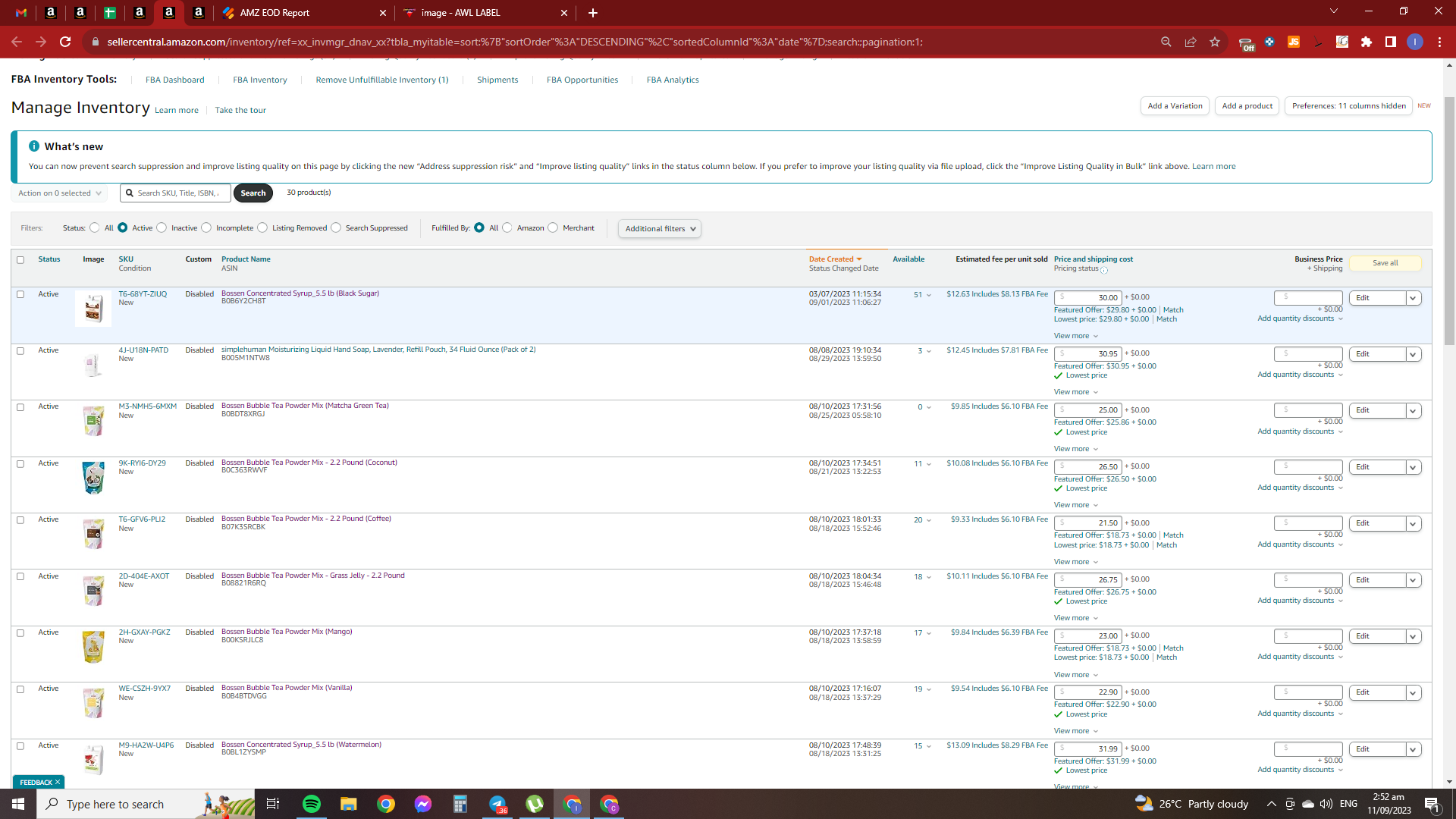Viewport: 1456px width, 819px height.
Task: Expand available quantity chevron for Grass Jelly
Action: 929,577
